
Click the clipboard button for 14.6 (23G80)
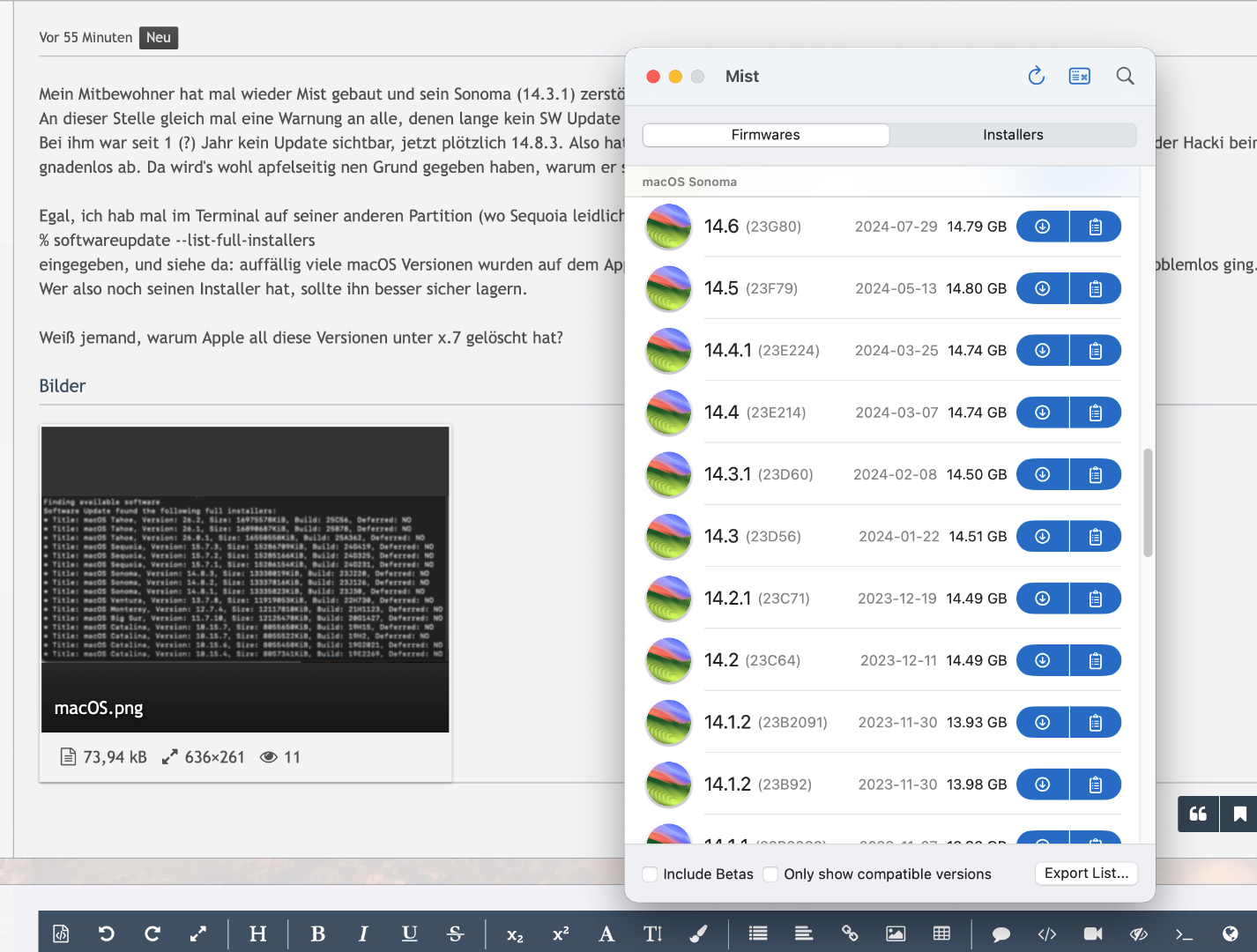[1096, 227]
